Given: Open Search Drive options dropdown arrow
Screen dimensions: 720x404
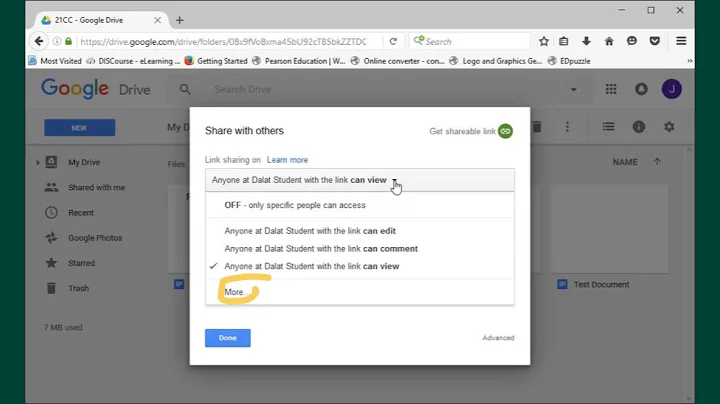Looking at the screenshot, I should (x=574, y=90).
